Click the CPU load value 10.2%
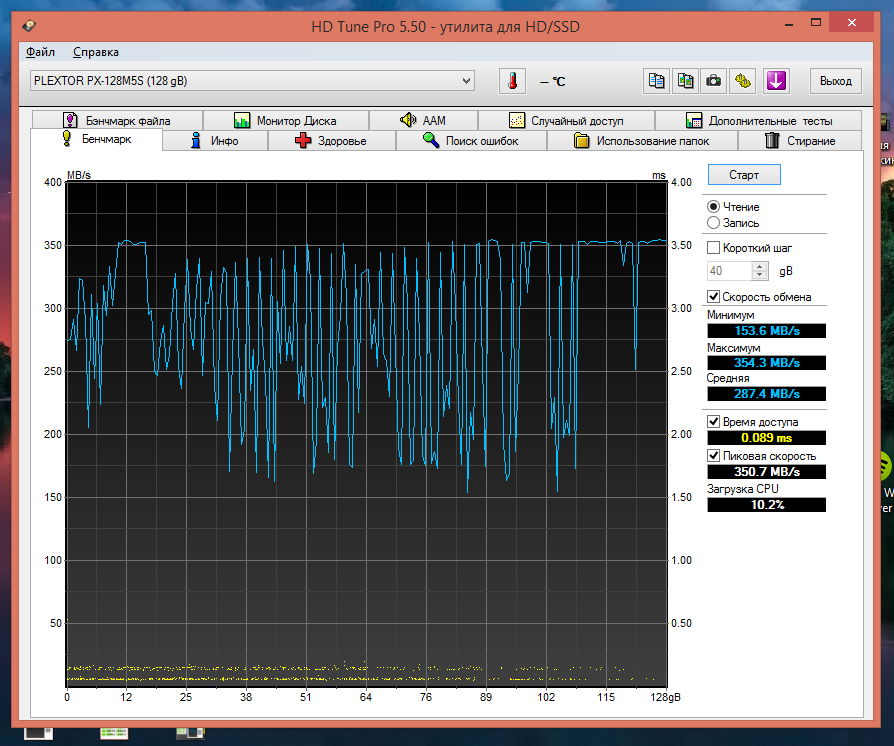Image resolution: width=894 pixels, height=746 pixels. [x=766, y=505]
